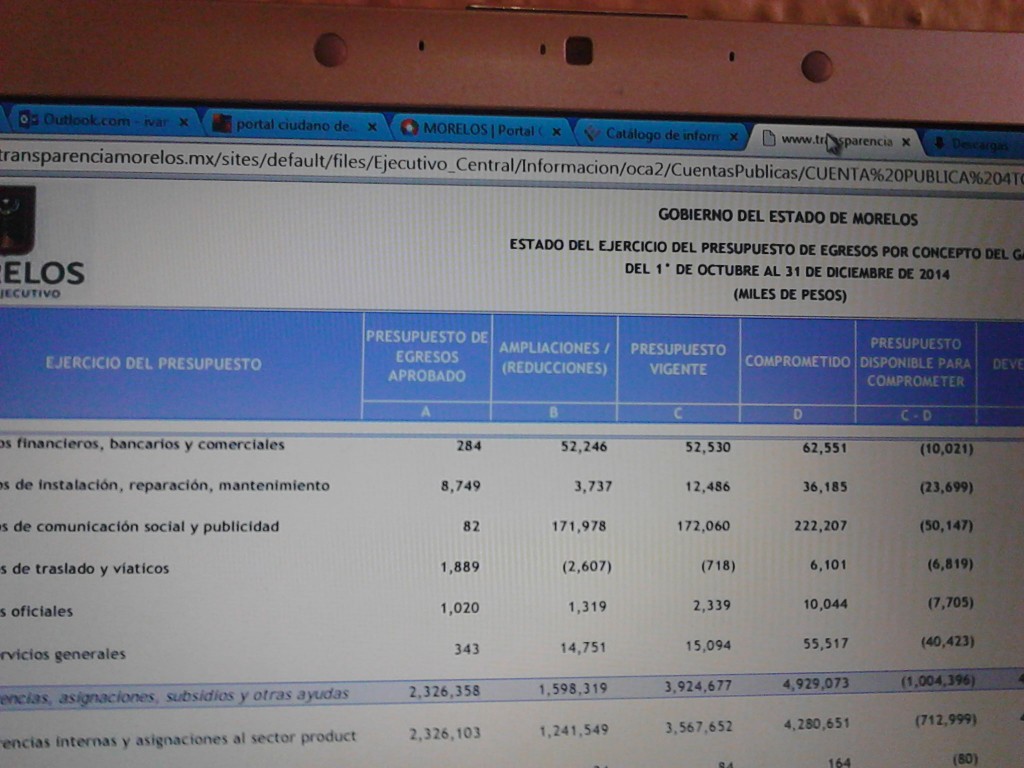The image size is (1024, 768).
Task: Click the Outlook.com tab favicon
Action: pos(28,121)
